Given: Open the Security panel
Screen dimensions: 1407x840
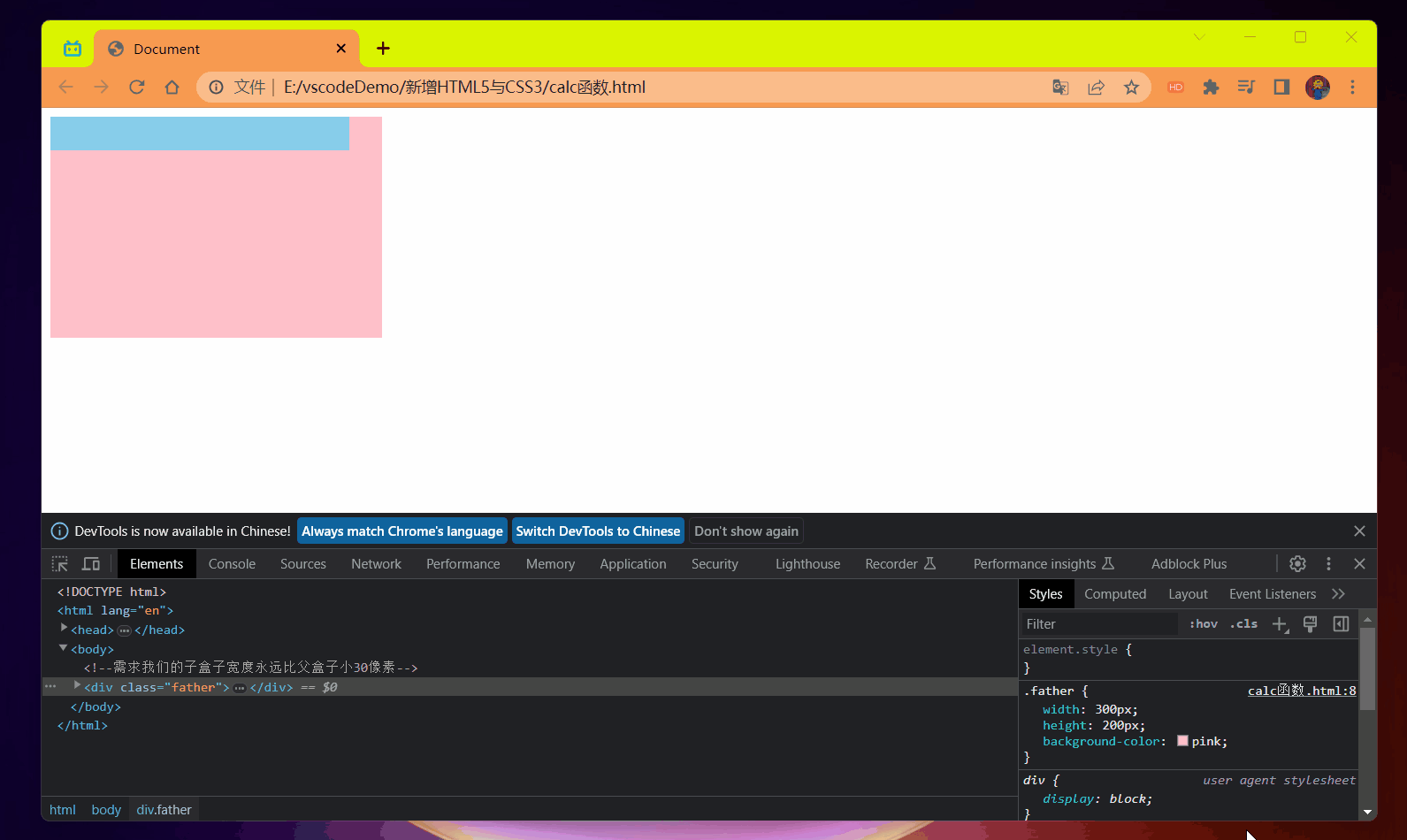Looking at the screenshot, I should point(715,563).
